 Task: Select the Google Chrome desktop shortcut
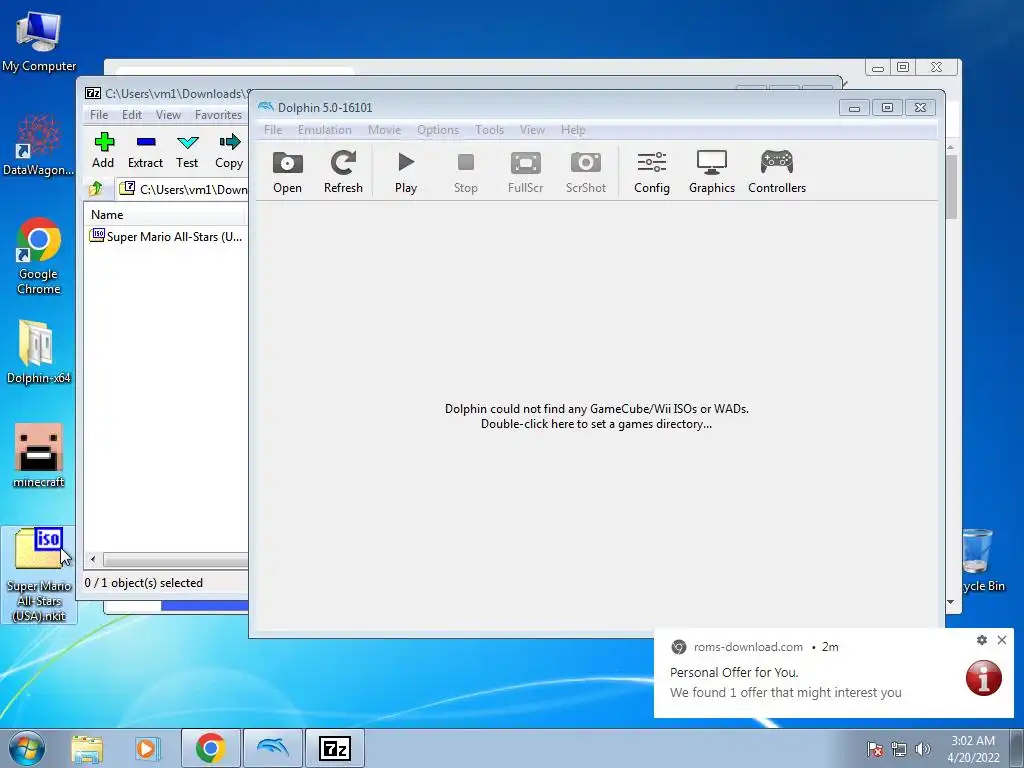click(39, 255)
